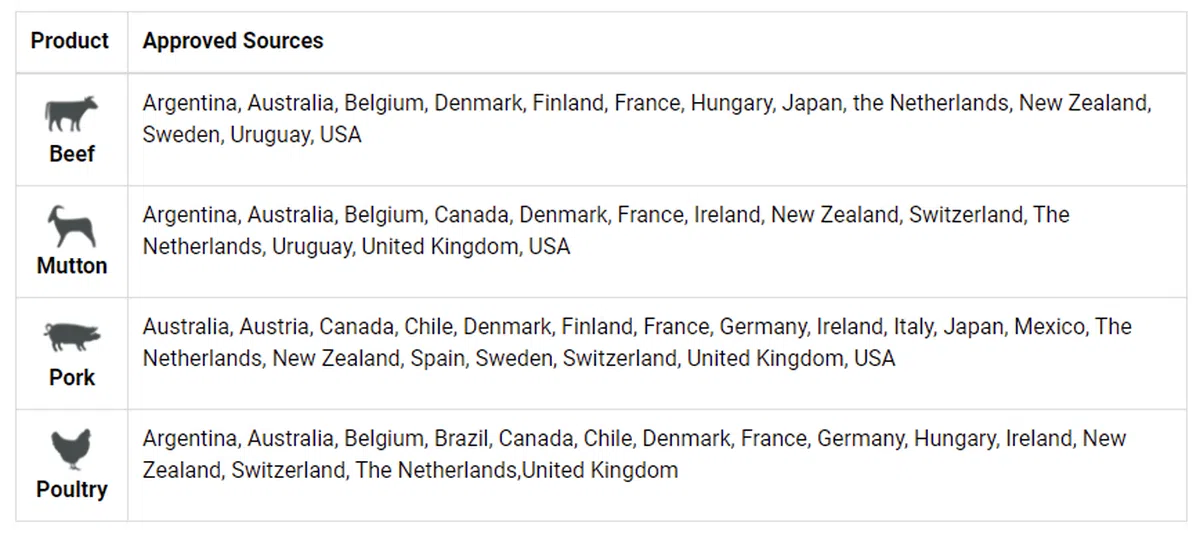
Task: Click the pig icon for Pork
Action: [x=71, y=338]
